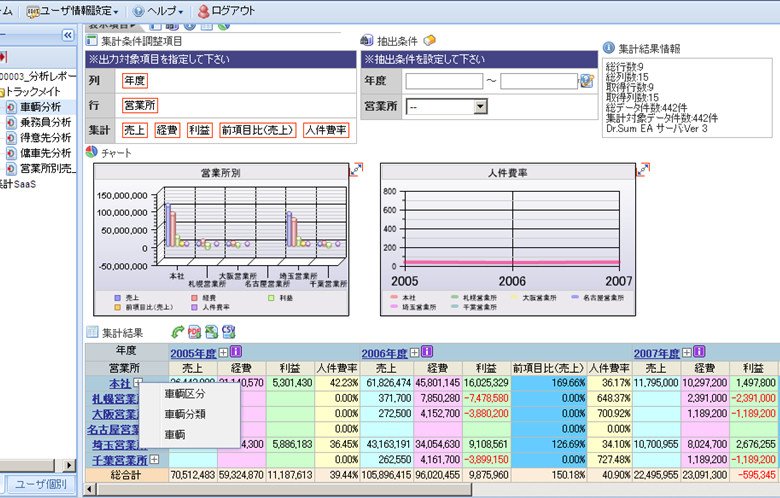Click the results scrollbar left arrow

click(x=90, y=490)
